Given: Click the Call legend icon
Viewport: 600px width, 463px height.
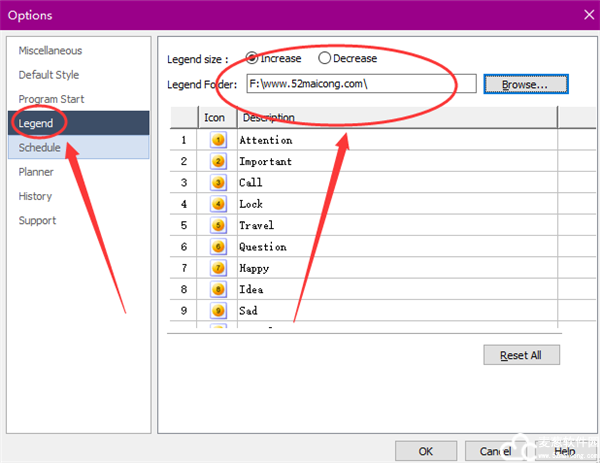Looking at the screenshot, I should (217, 183).
